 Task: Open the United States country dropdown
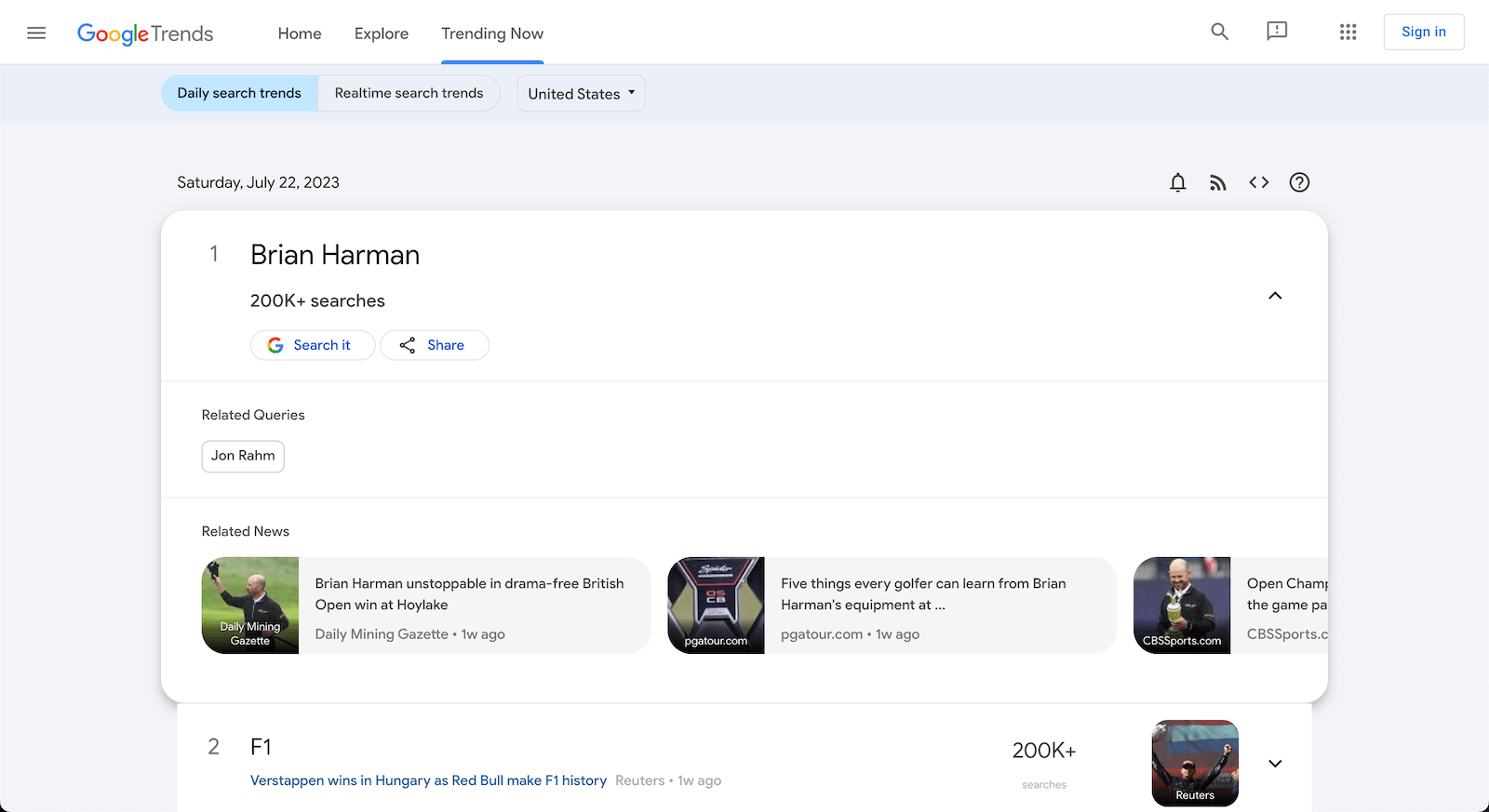tap(581, 93)
